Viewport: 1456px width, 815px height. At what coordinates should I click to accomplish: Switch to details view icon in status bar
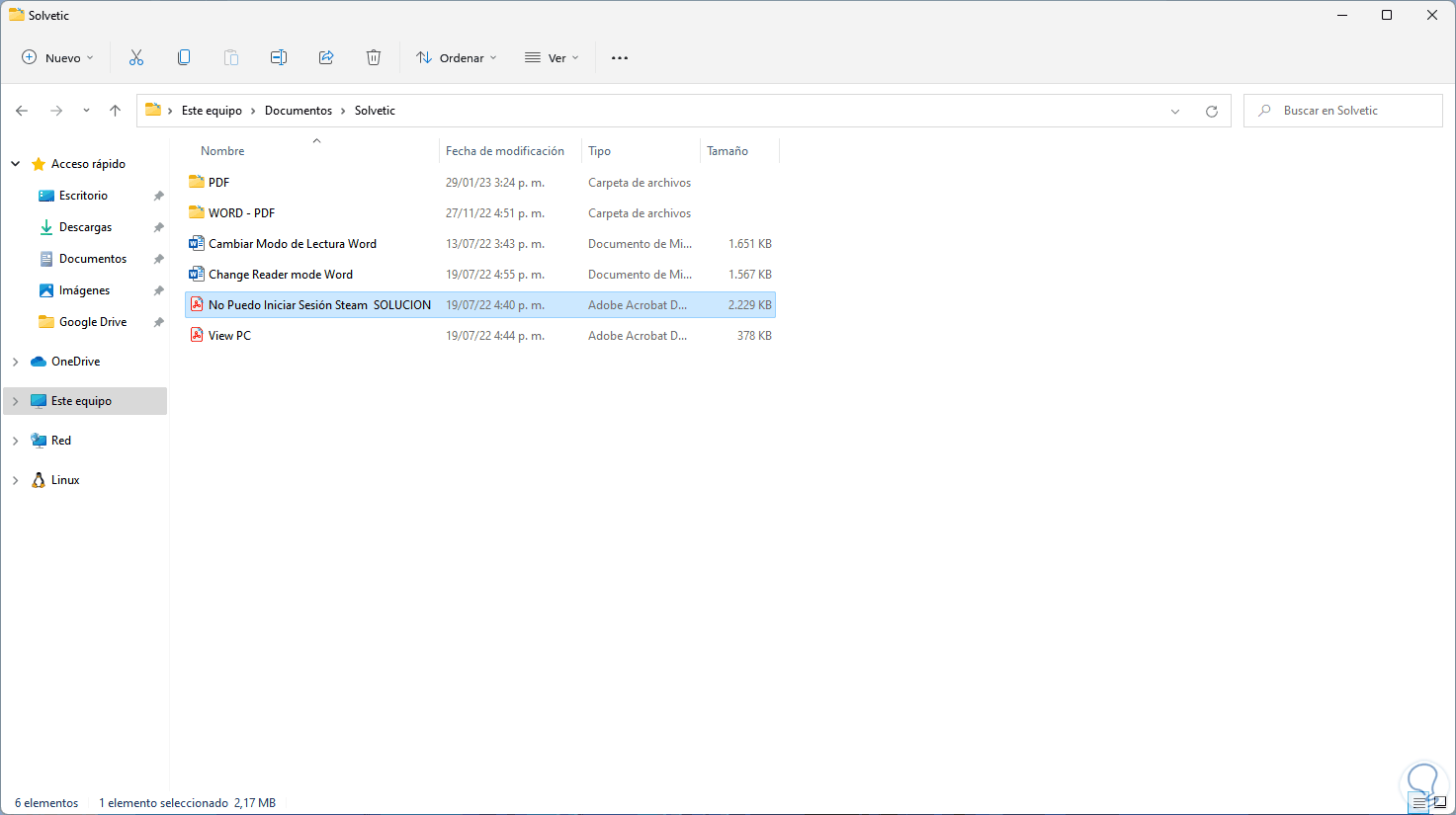[x=1419, y=803]
